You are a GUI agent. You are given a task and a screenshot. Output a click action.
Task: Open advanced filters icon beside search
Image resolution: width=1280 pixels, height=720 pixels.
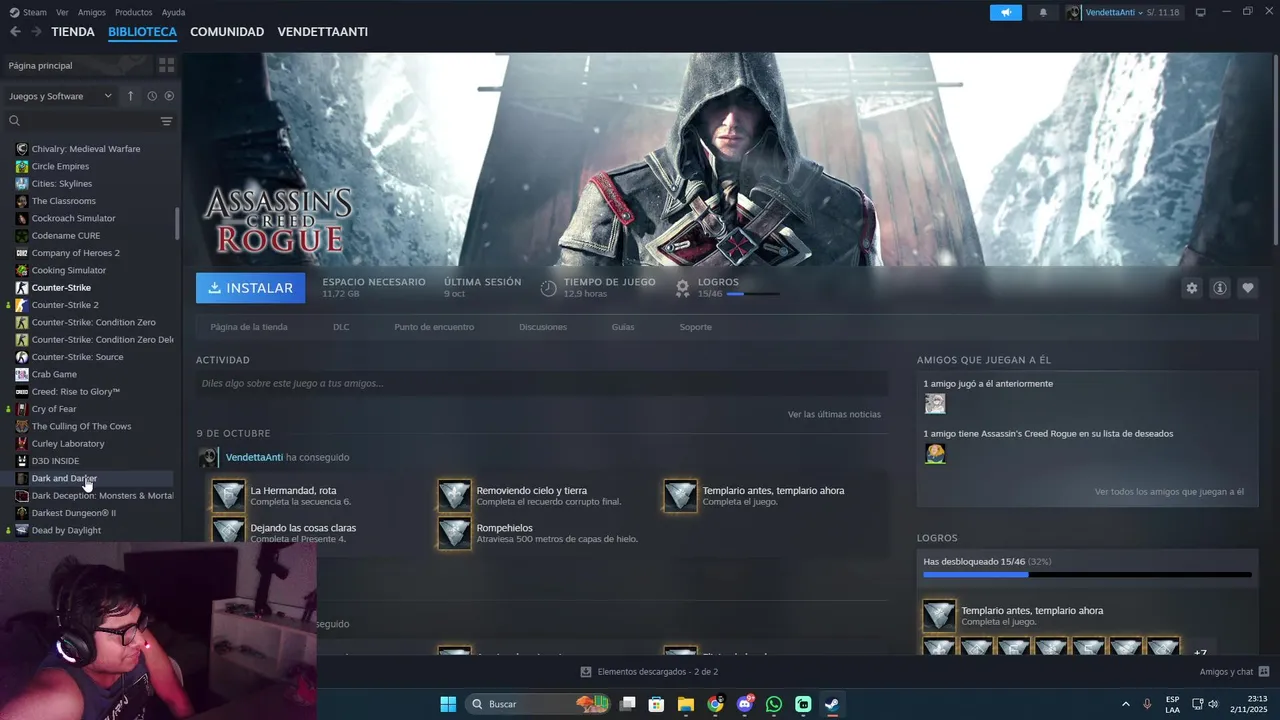click(x=166, y=121)
